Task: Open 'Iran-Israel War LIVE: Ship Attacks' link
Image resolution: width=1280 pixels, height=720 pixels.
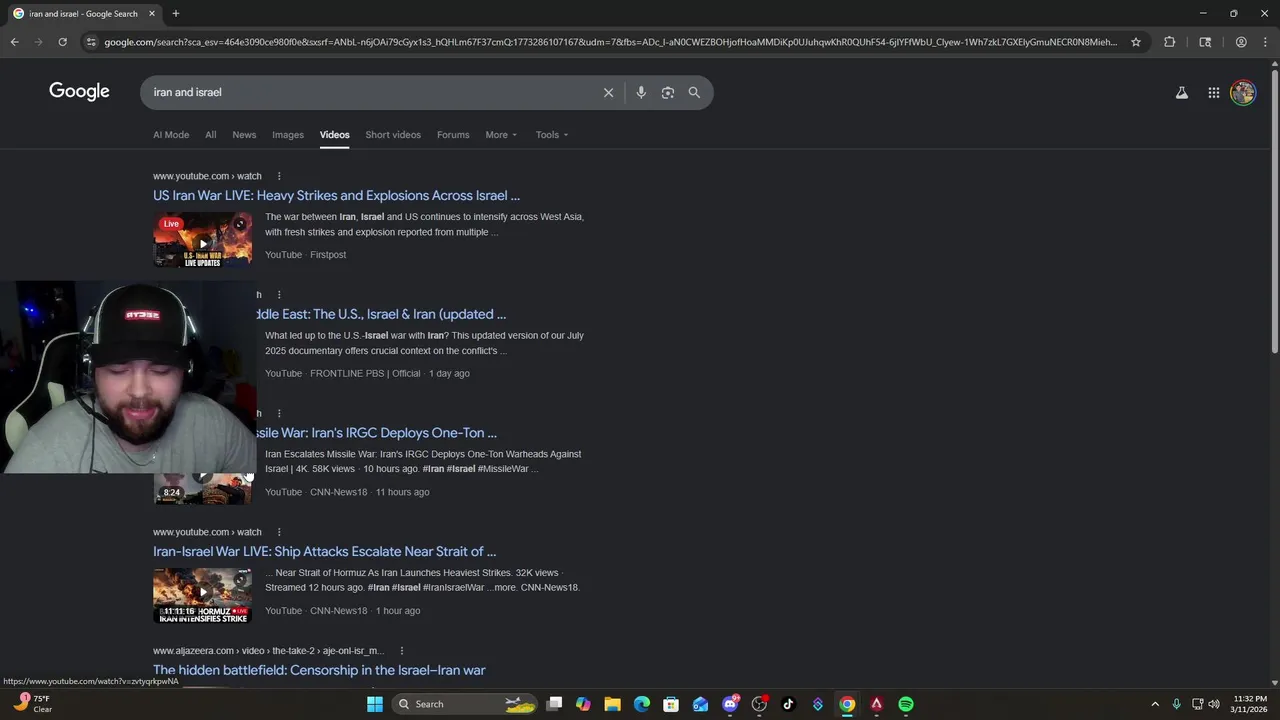Action: click(324, 552)
